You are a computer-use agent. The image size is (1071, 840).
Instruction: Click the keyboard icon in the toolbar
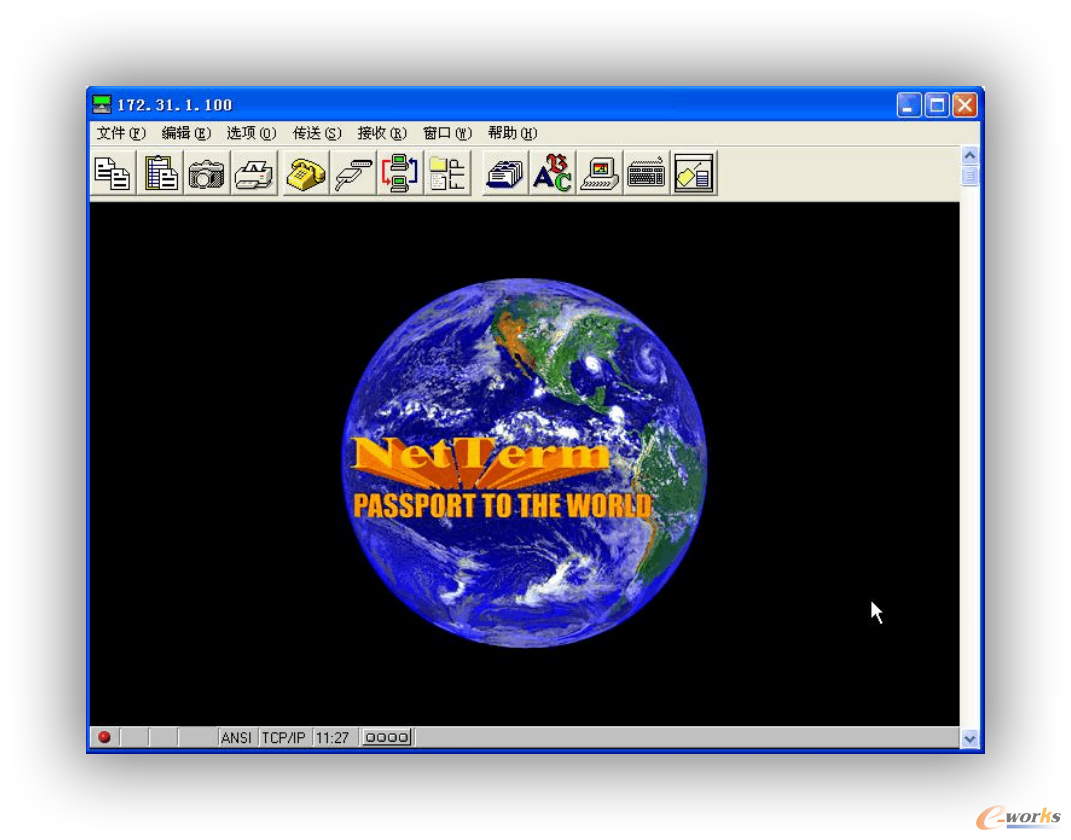point(646,173)
